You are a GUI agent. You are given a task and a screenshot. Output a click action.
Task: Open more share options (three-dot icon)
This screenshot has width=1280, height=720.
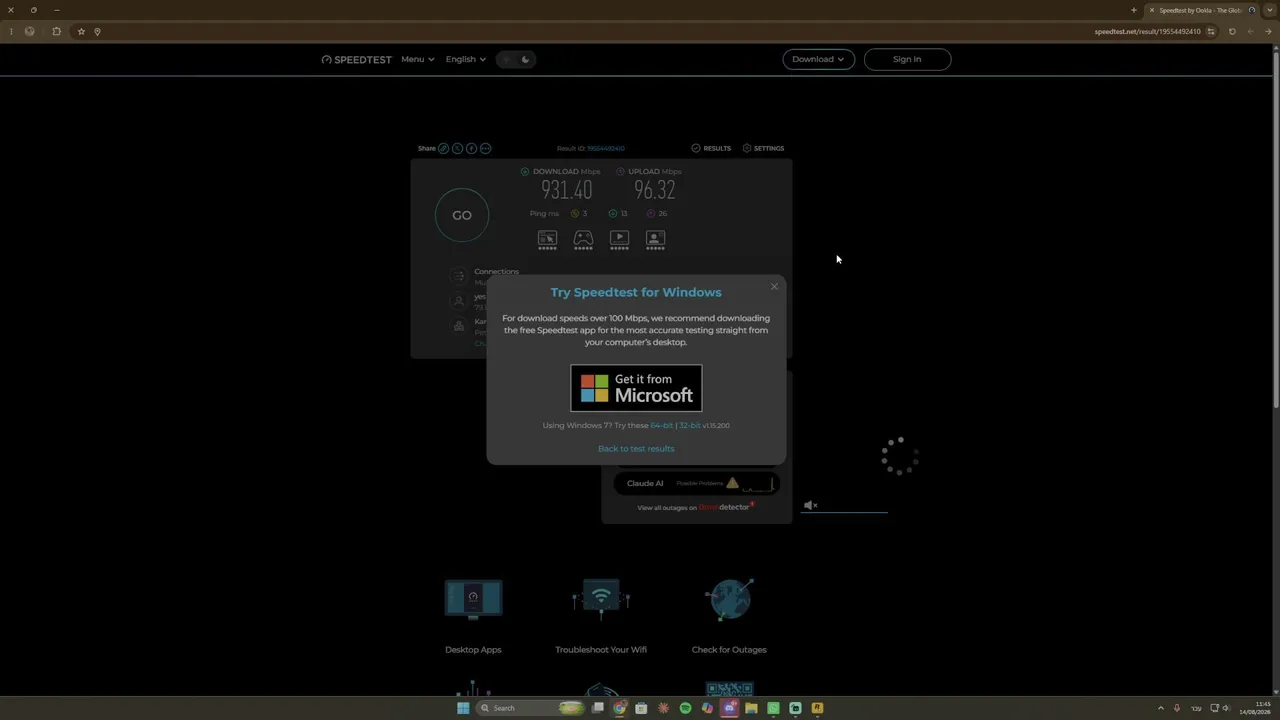[x=485, y=148]
